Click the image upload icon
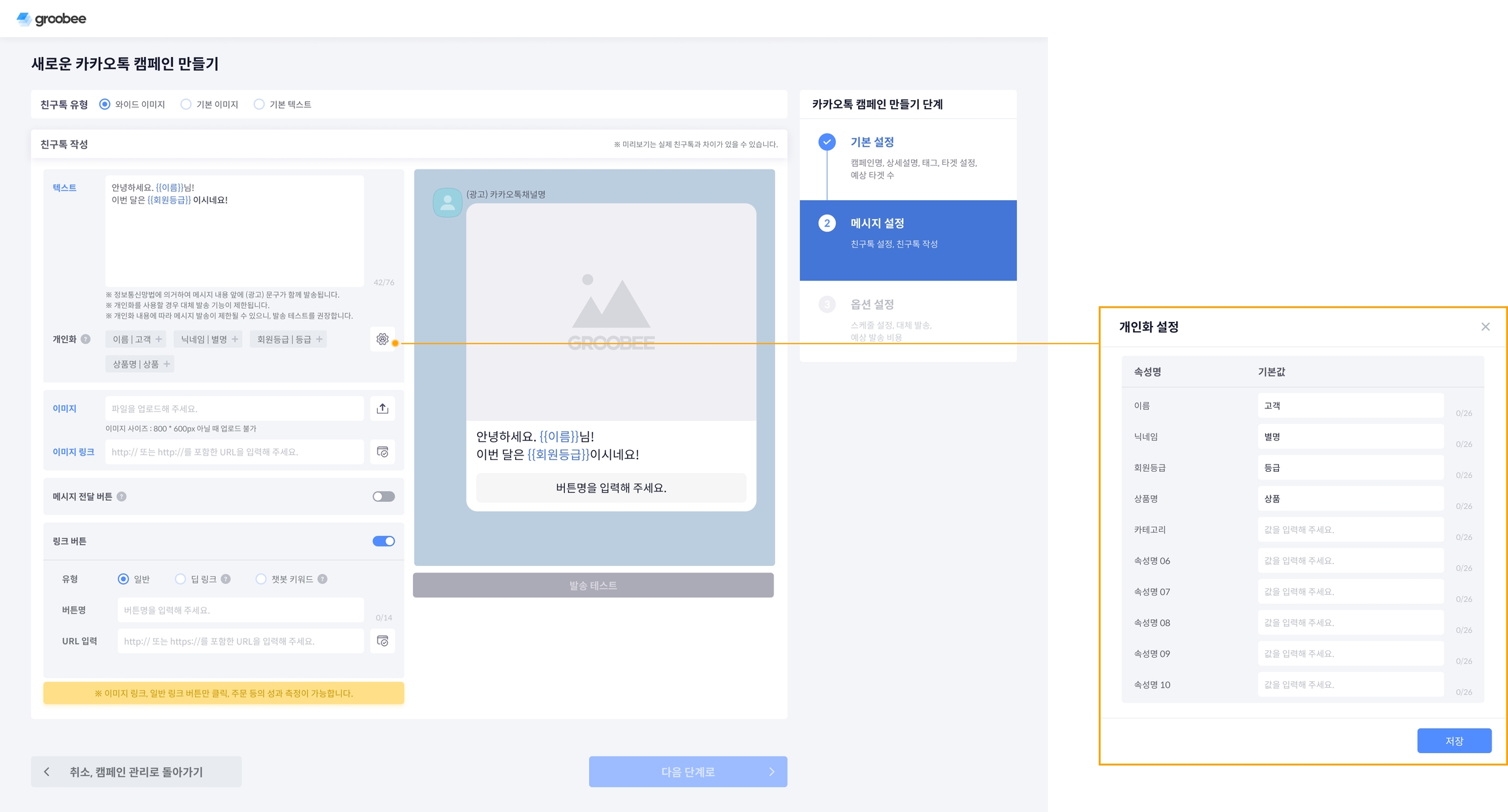The width and height of the screenshot is (1508, 812). click(x=382, y=408)
